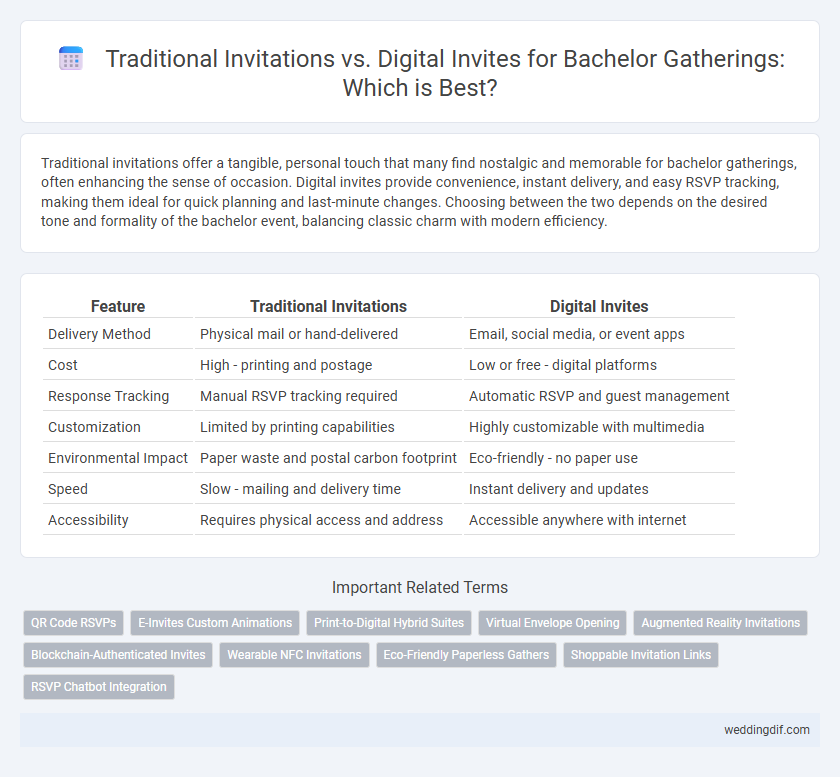Select the Environmental Impact row label
Screen dimensions: 840x777
click(118, 458)
